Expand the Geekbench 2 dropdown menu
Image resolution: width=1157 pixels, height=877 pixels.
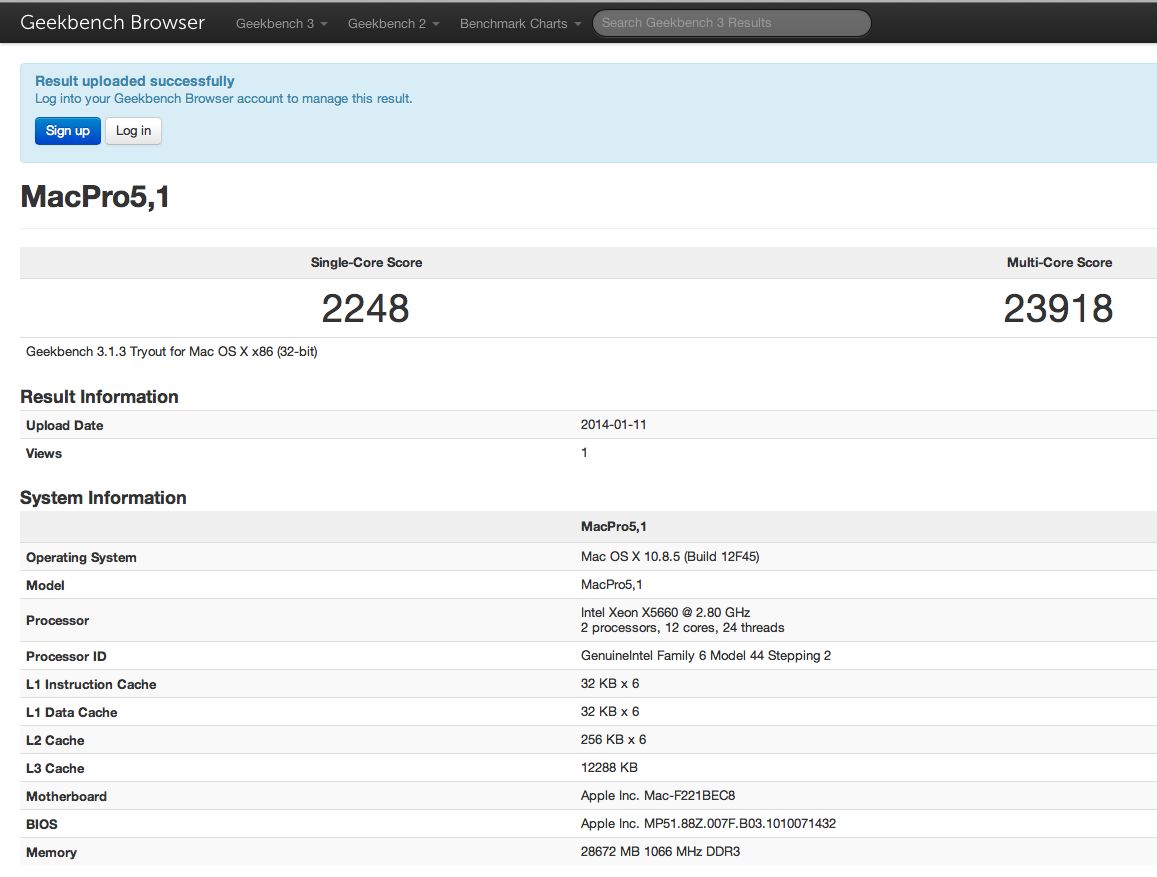click(x=393, y=24)
